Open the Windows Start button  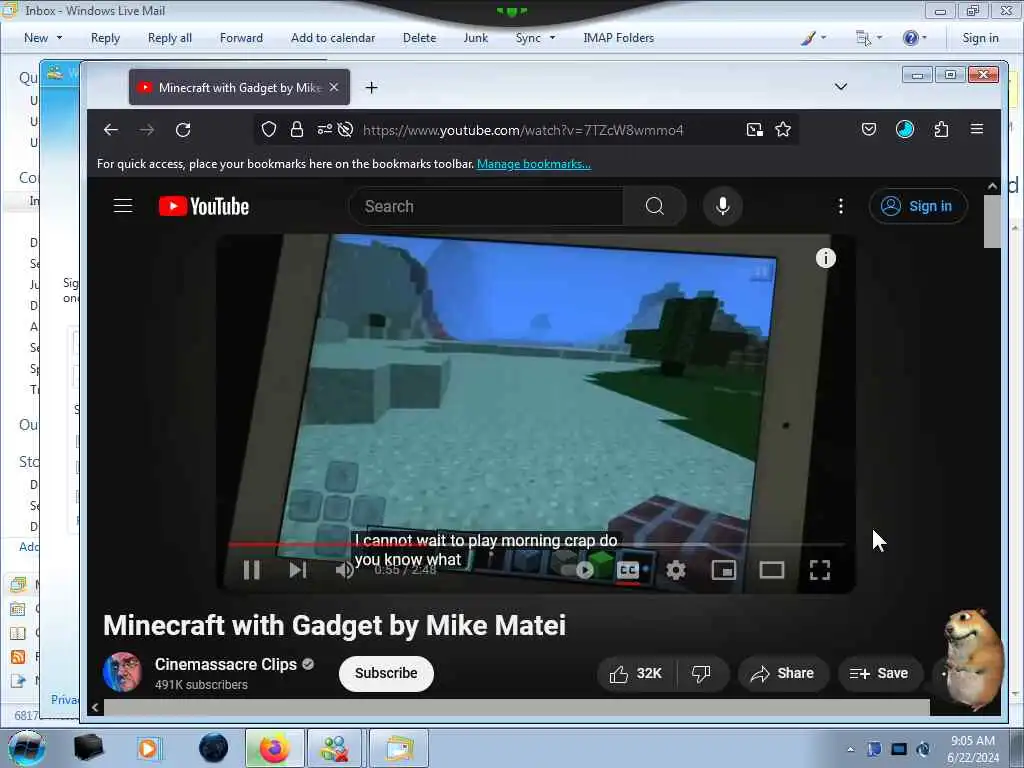(26, 748)
